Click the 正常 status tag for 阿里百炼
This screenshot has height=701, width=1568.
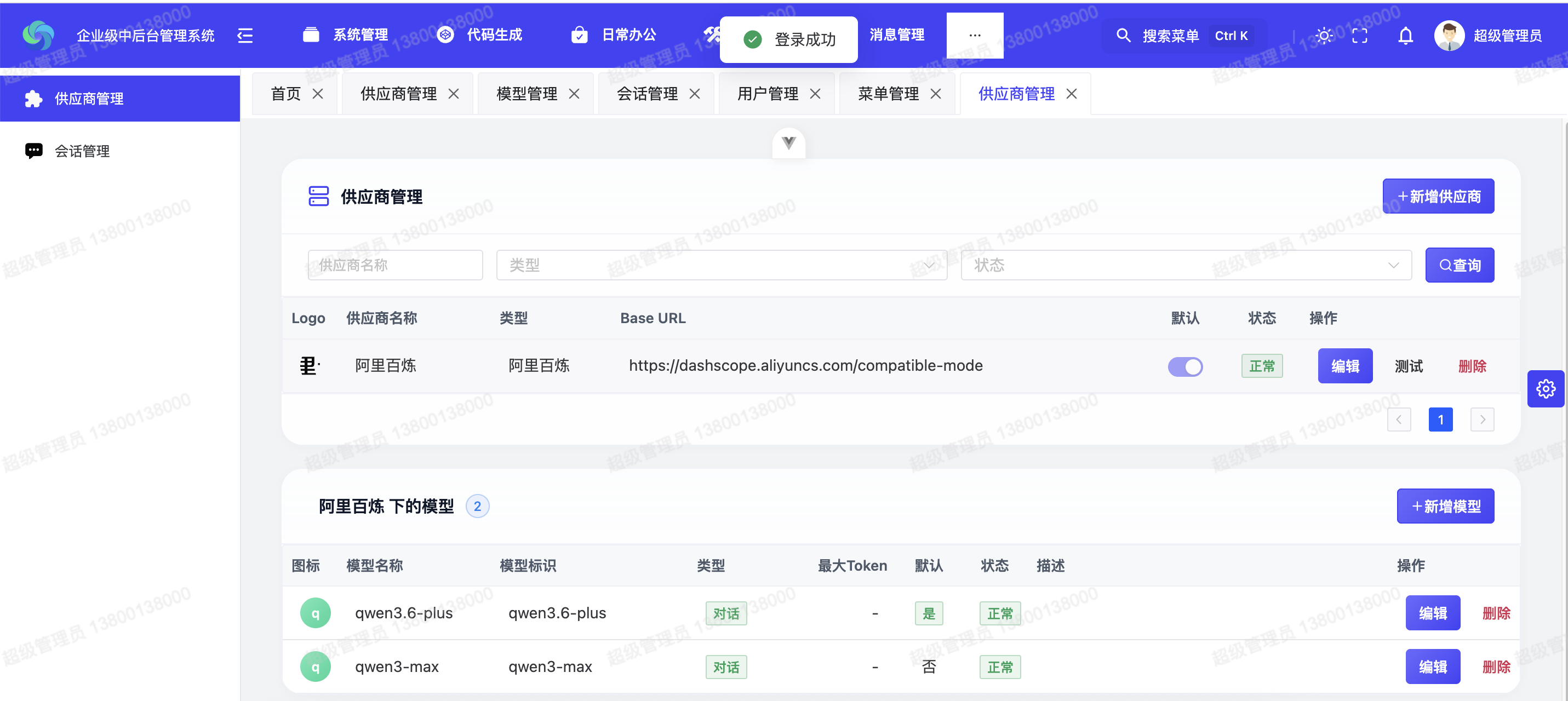tap(1262, 366)
